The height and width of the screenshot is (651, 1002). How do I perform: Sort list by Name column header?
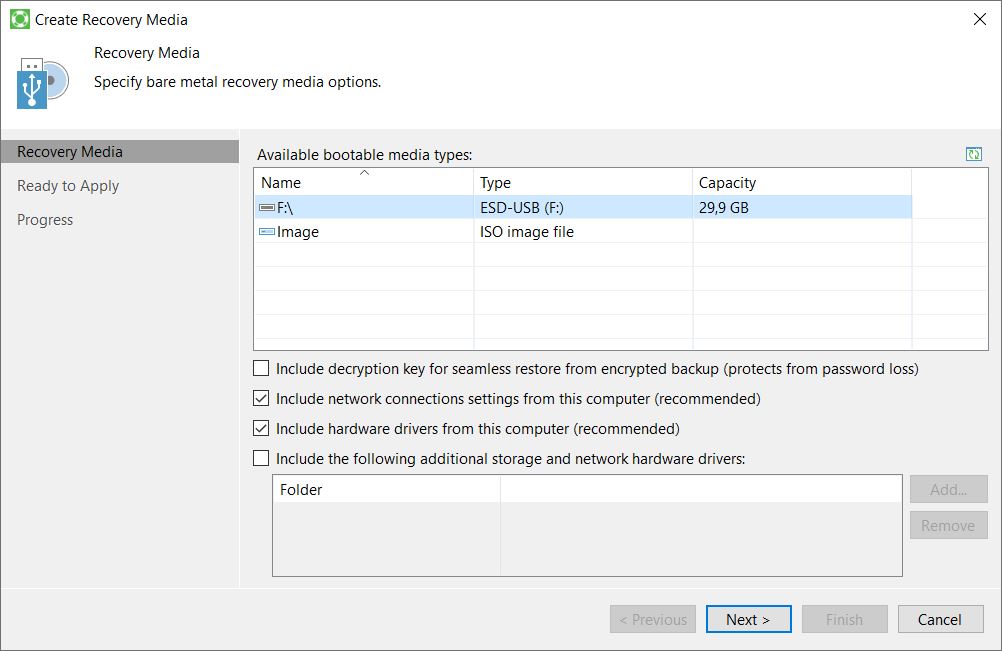coord(362,183)
